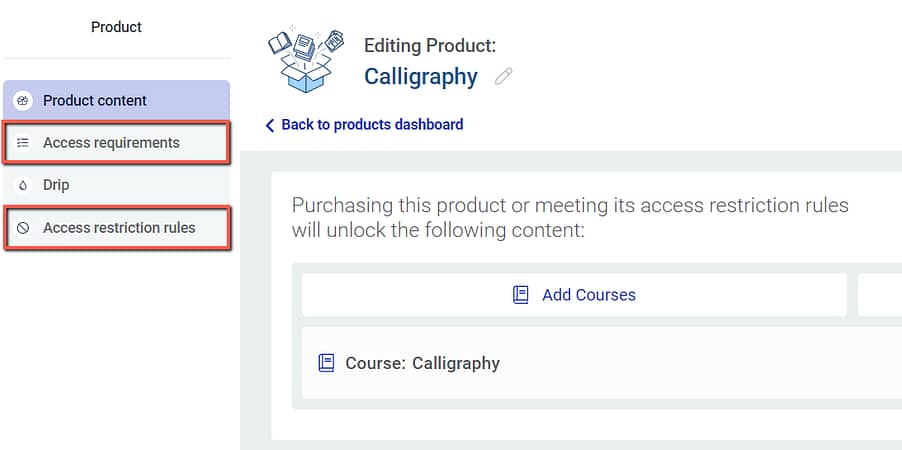Click the back chevron arrow icon
This screenshot has width=902, height=450.
(270, 125)
